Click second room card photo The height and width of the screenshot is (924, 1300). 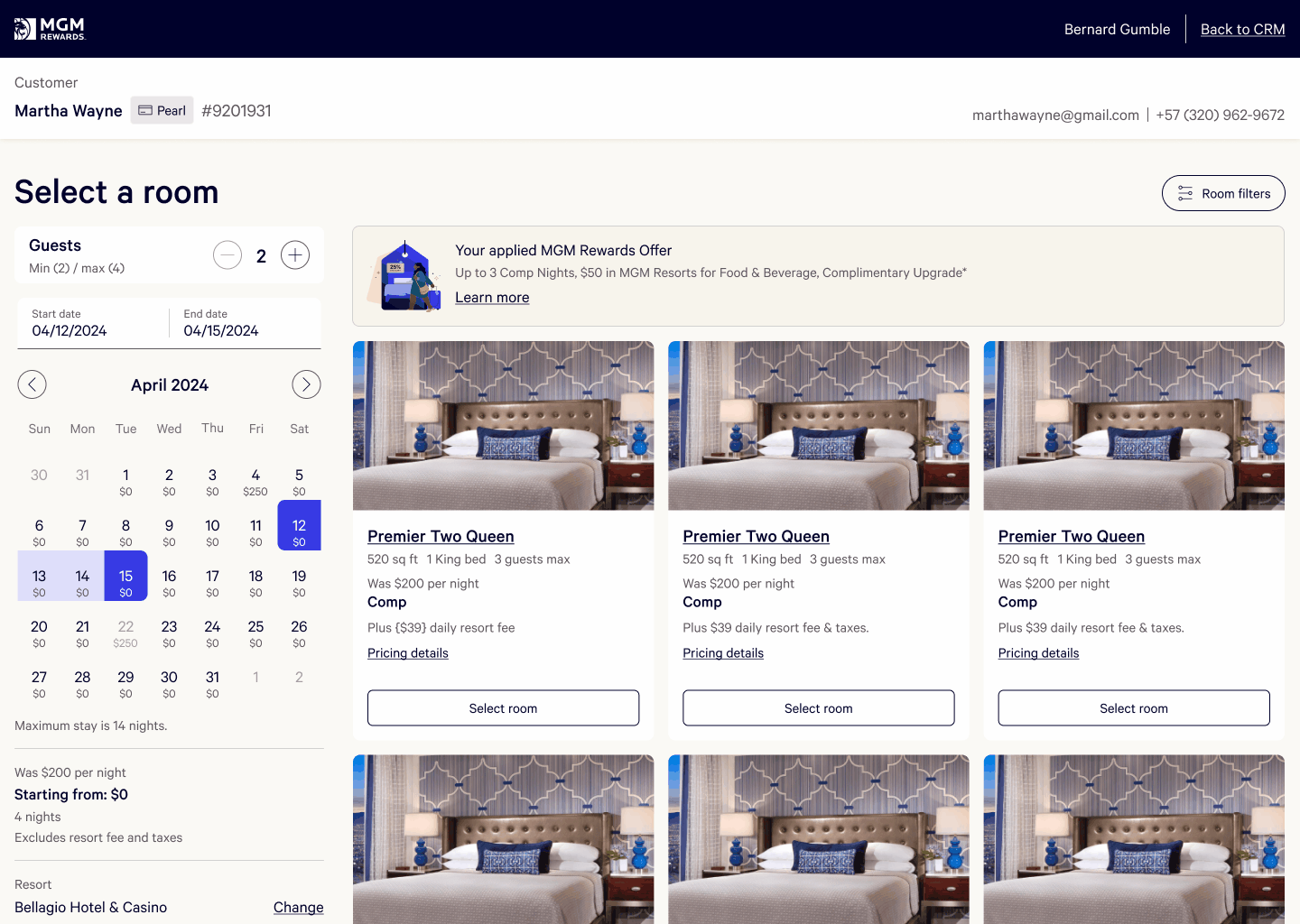coord(819,426)
